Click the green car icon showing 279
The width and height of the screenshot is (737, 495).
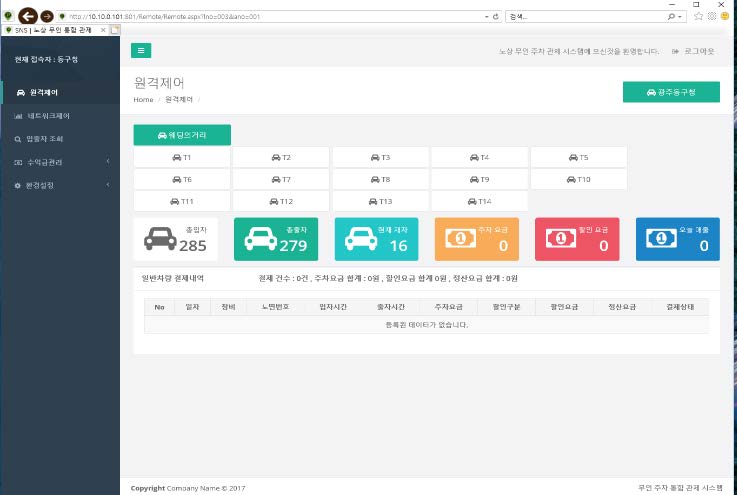260,239
